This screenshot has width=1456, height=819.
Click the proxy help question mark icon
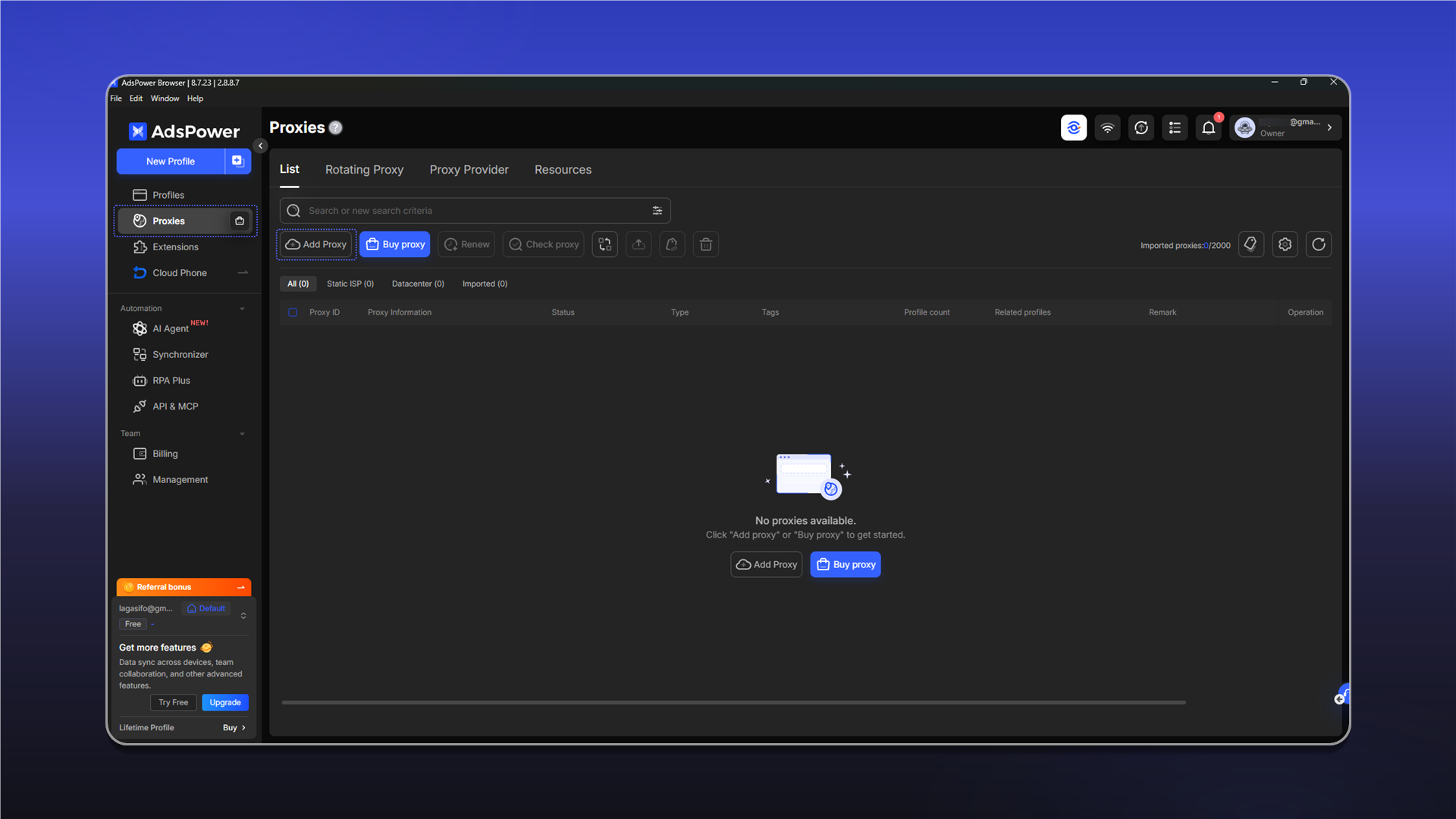click(336, 127)
